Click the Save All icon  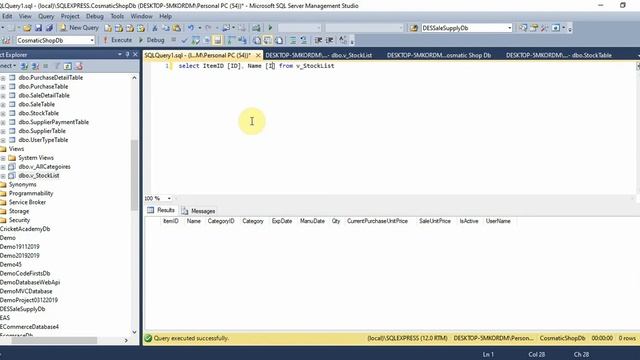tap(49, 28)
